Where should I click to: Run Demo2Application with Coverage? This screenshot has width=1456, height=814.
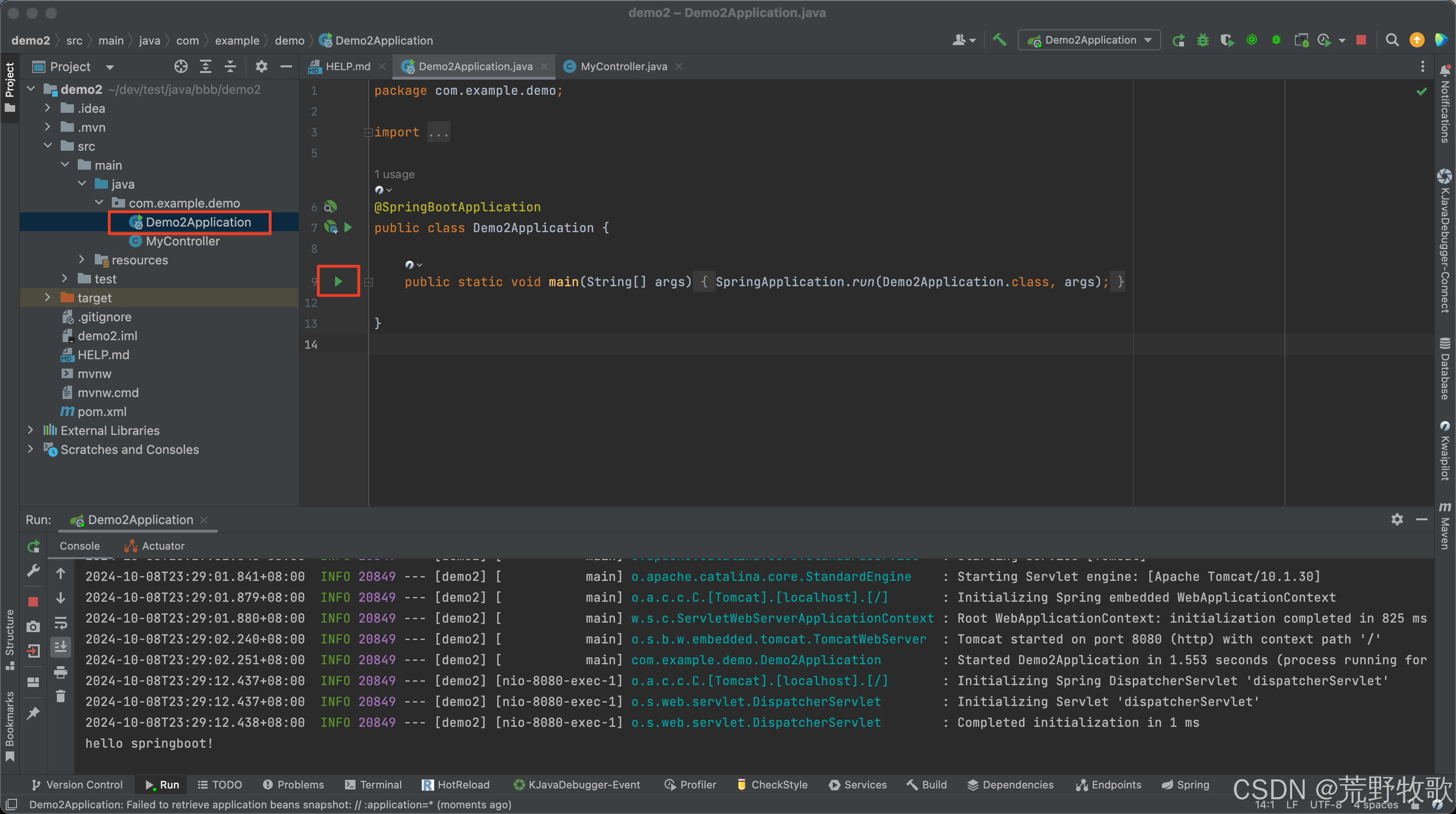tap(1227, 39)
